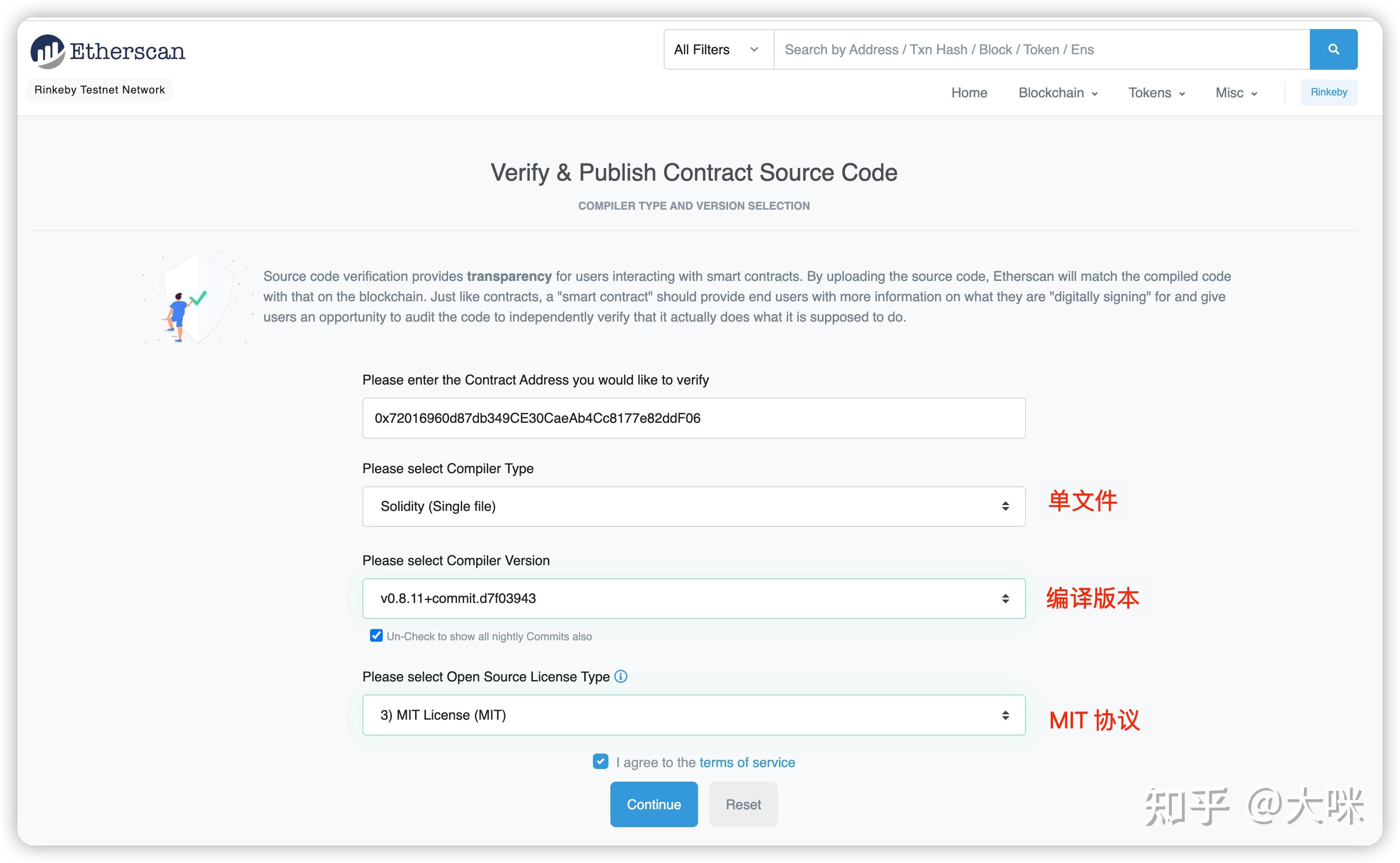Click the Reset button
Viewport: 1400px width, 863px height.
pos(743,804)
